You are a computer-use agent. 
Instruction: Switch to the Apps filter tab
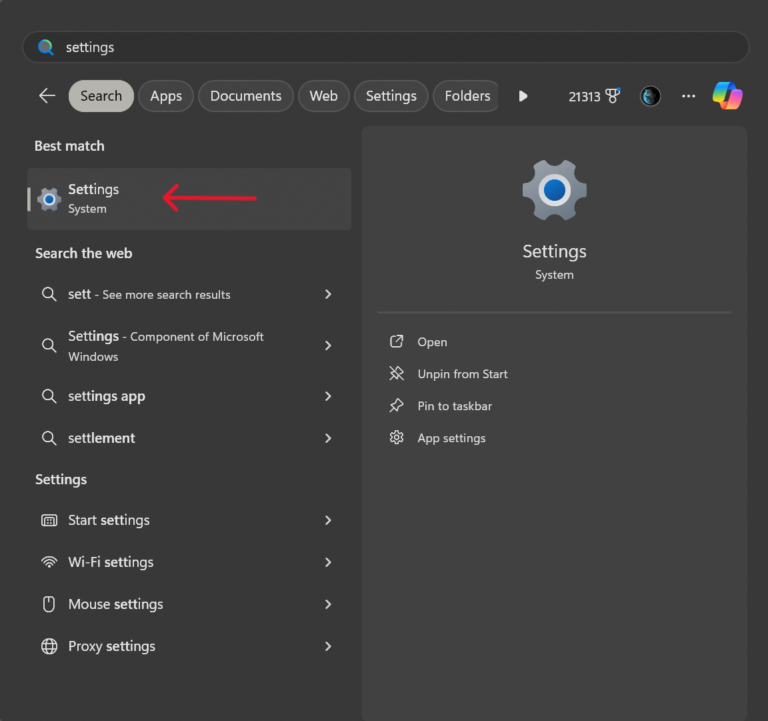point(166,96)
